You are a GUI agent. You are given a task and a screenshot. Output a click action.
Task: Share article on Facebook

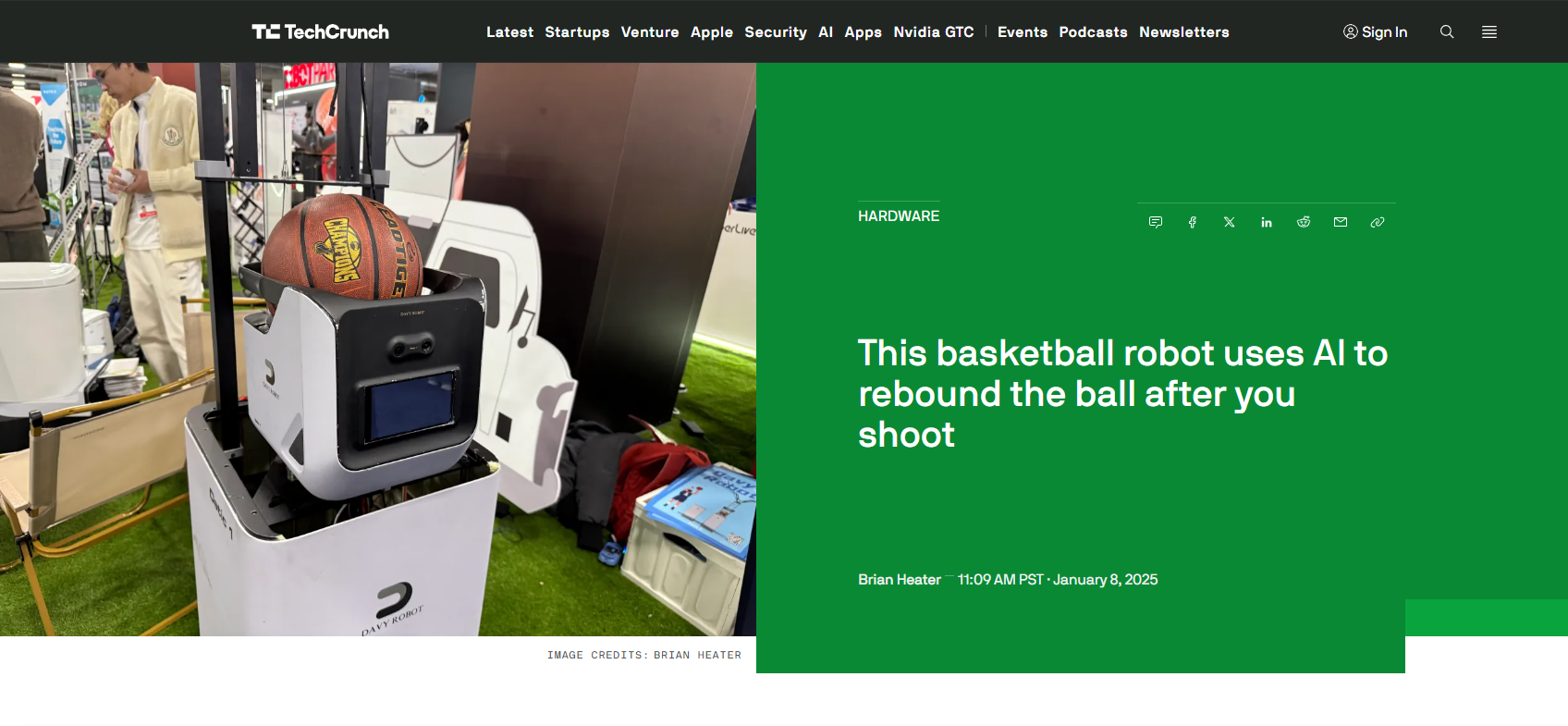(x=1193, y=222)
